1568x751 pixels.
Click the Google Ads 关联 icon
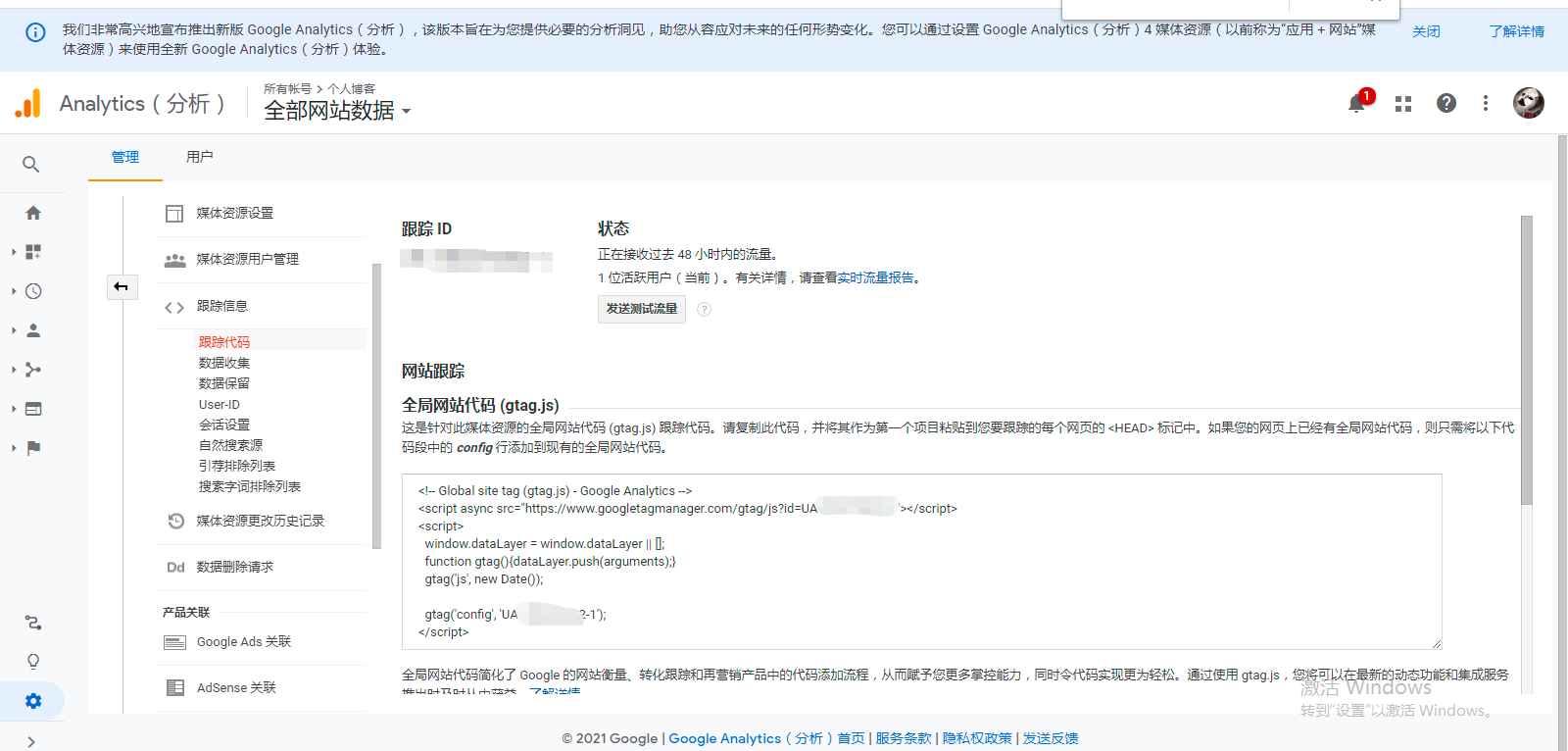tap(175, 642)
